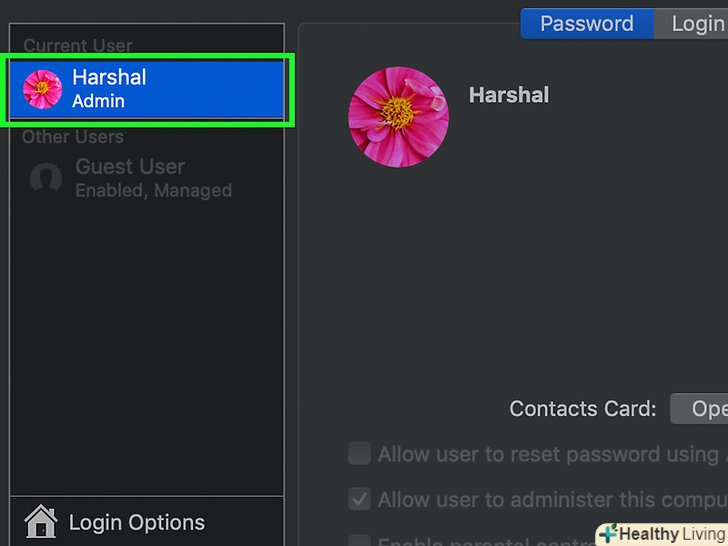Click the Login Options house icon
Viewport: 728px width, 546px height.
coord(41,522)
